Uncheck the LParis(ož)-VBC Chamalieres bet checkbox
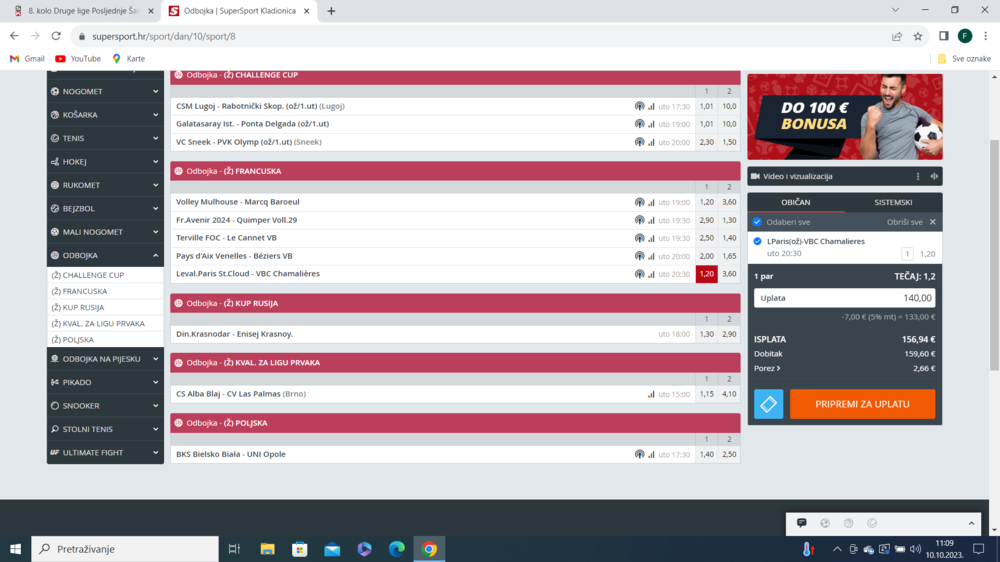The image size is (1000, 562). (x=757, y=241)
